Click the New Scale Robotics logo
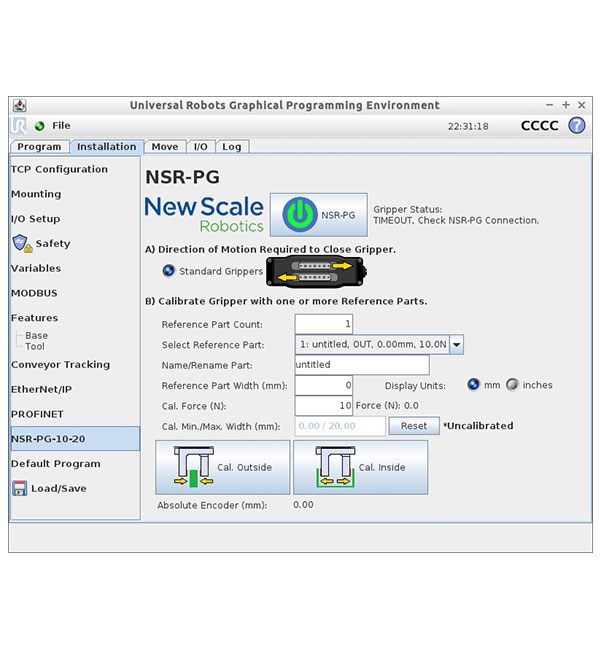 point(204,214)
